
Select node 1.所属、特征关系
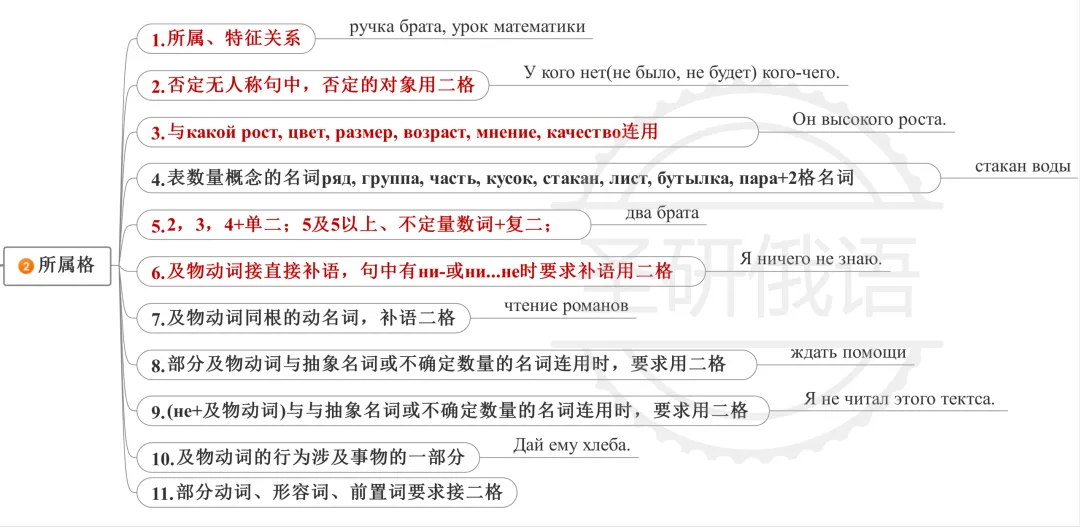coord(226,39)
